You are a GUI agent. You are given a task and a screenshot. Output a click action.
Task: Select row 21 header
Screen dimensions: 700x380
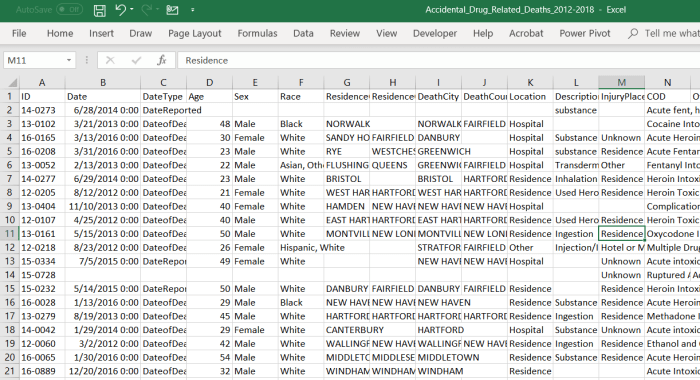click(x=9, y=371)
